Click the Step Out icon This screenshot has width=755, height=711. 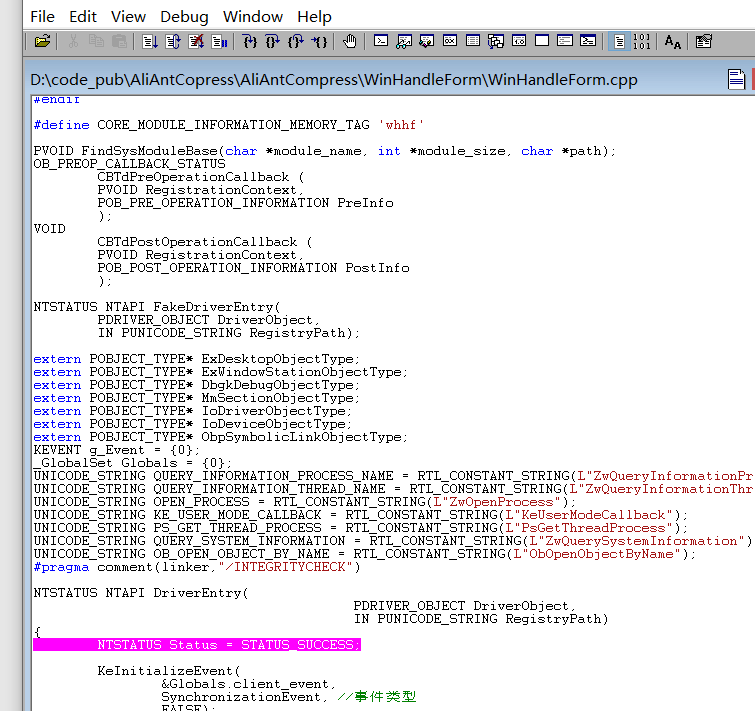pos(296,42)
